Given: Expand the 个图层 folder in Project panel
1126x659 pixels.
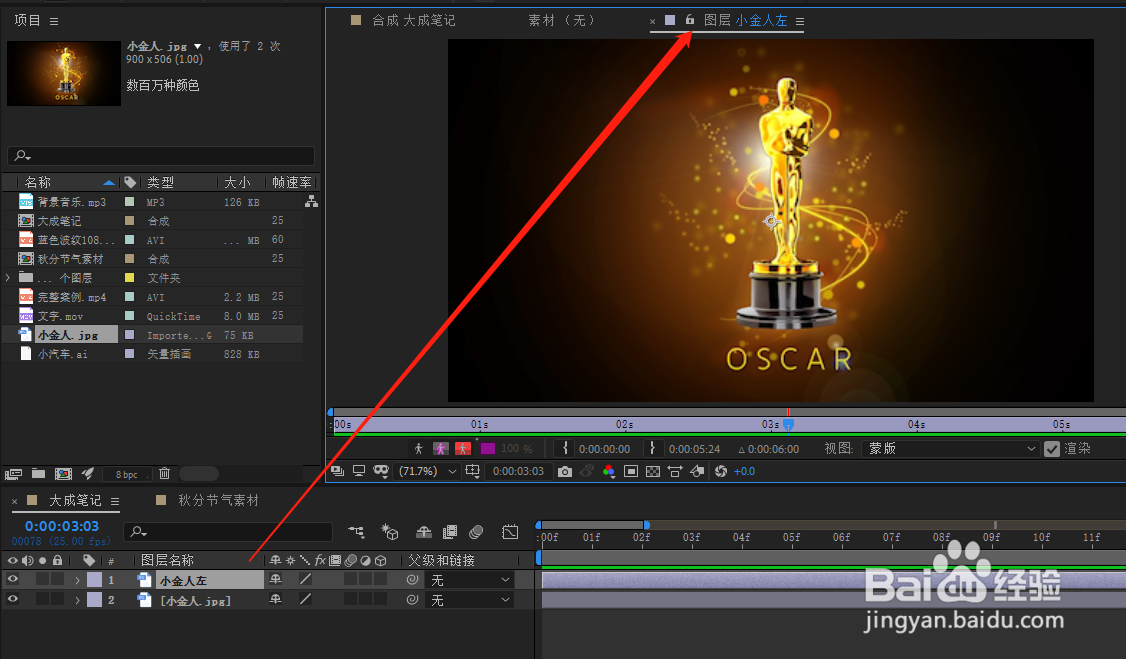Looking at the screenshot, I should tap(8, 278).
